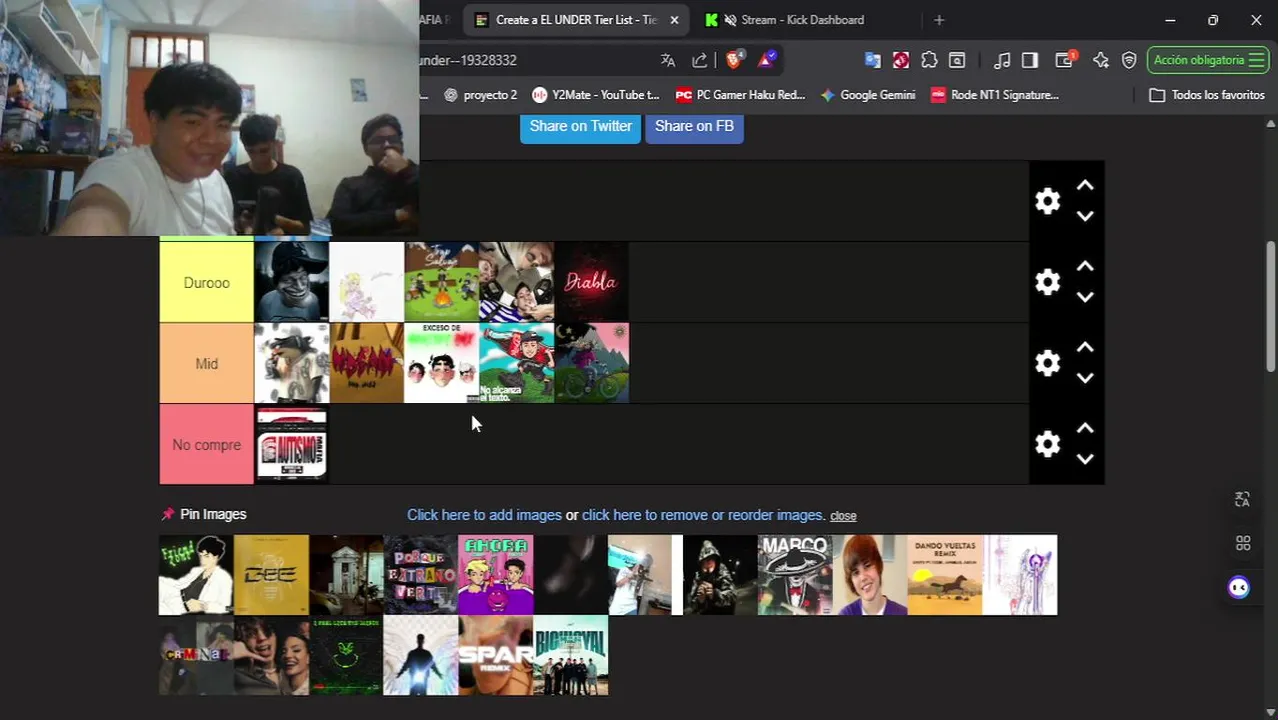The height and width of the screenshot is (720, 1278).
Task: Select the AHORA cover image
Action: [496, 575]
